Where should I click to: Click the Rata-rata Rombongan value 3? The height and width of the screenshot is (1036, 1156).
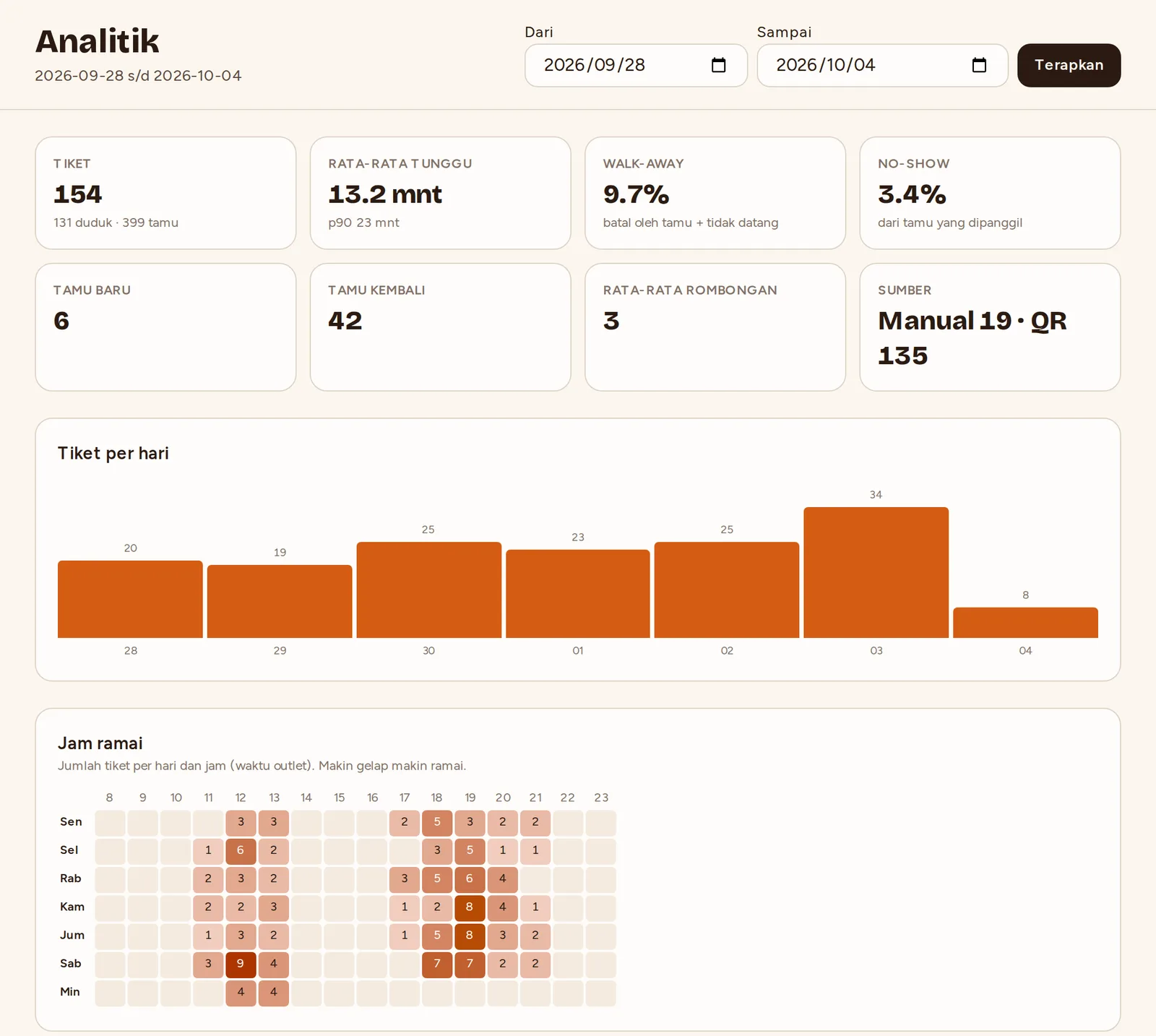tap(611, 321)
